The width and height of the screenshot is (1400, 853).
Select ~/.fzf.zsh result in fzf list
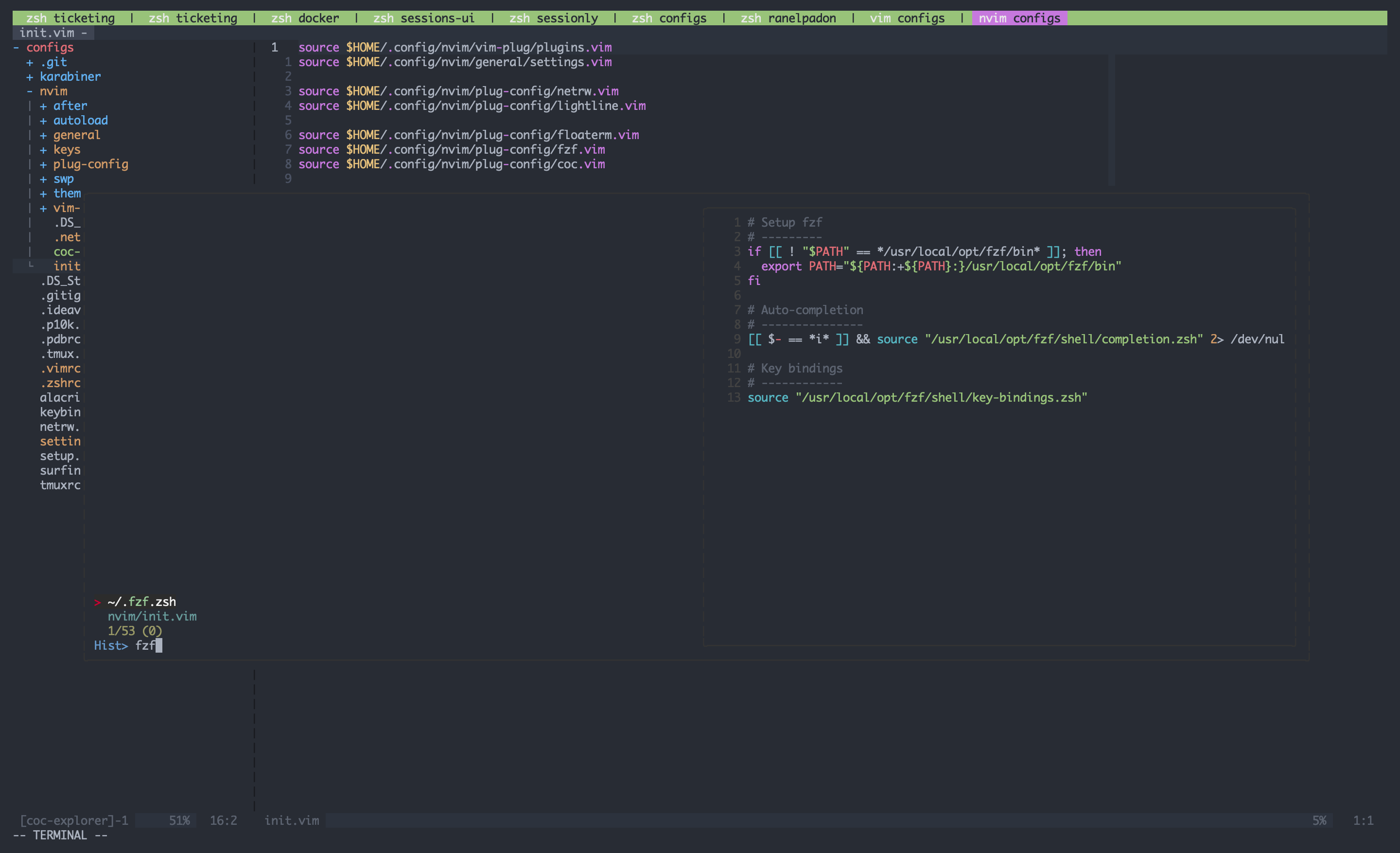point(141,602)
